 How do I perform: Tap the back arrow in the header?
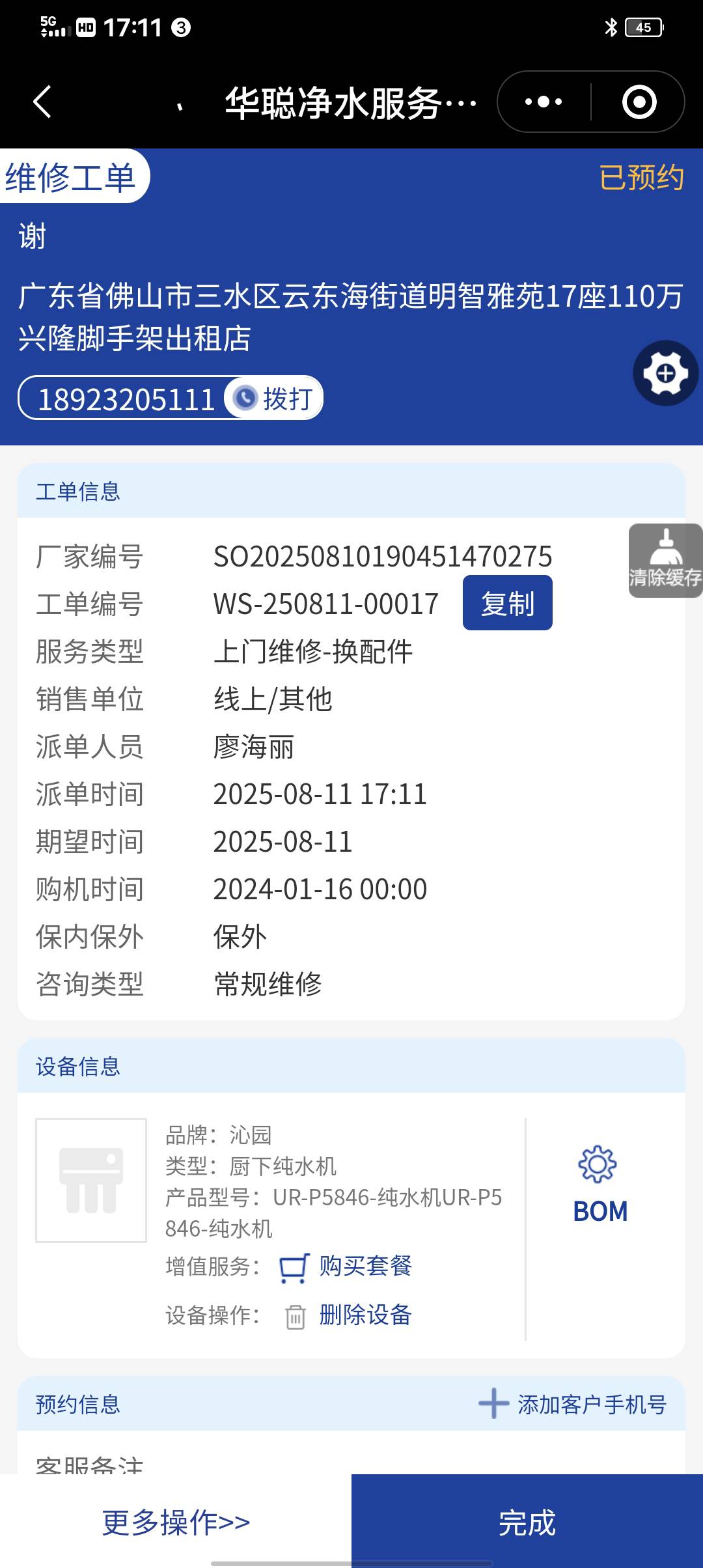tap(42, 102)
